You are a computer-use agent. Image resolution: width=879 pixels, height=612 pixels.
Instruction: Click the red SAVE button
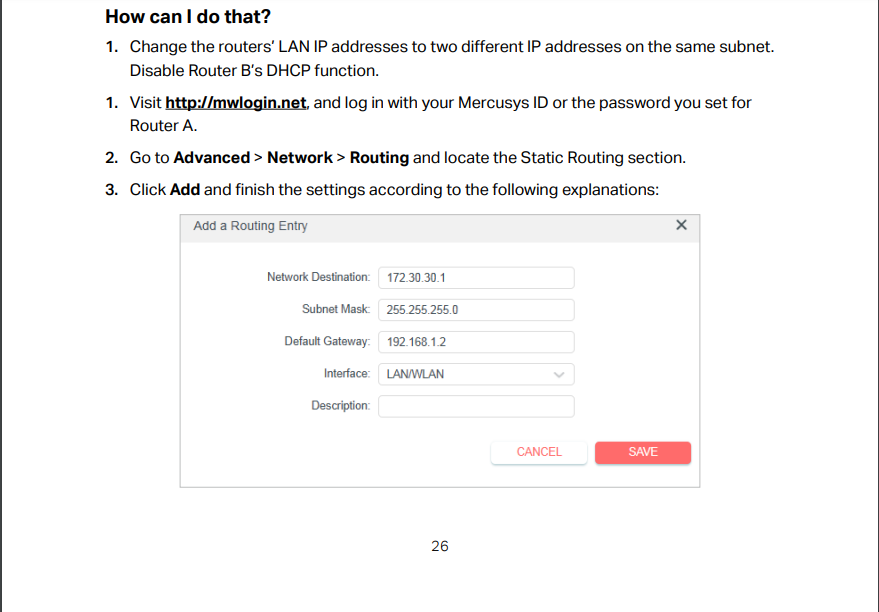[643, 452]
